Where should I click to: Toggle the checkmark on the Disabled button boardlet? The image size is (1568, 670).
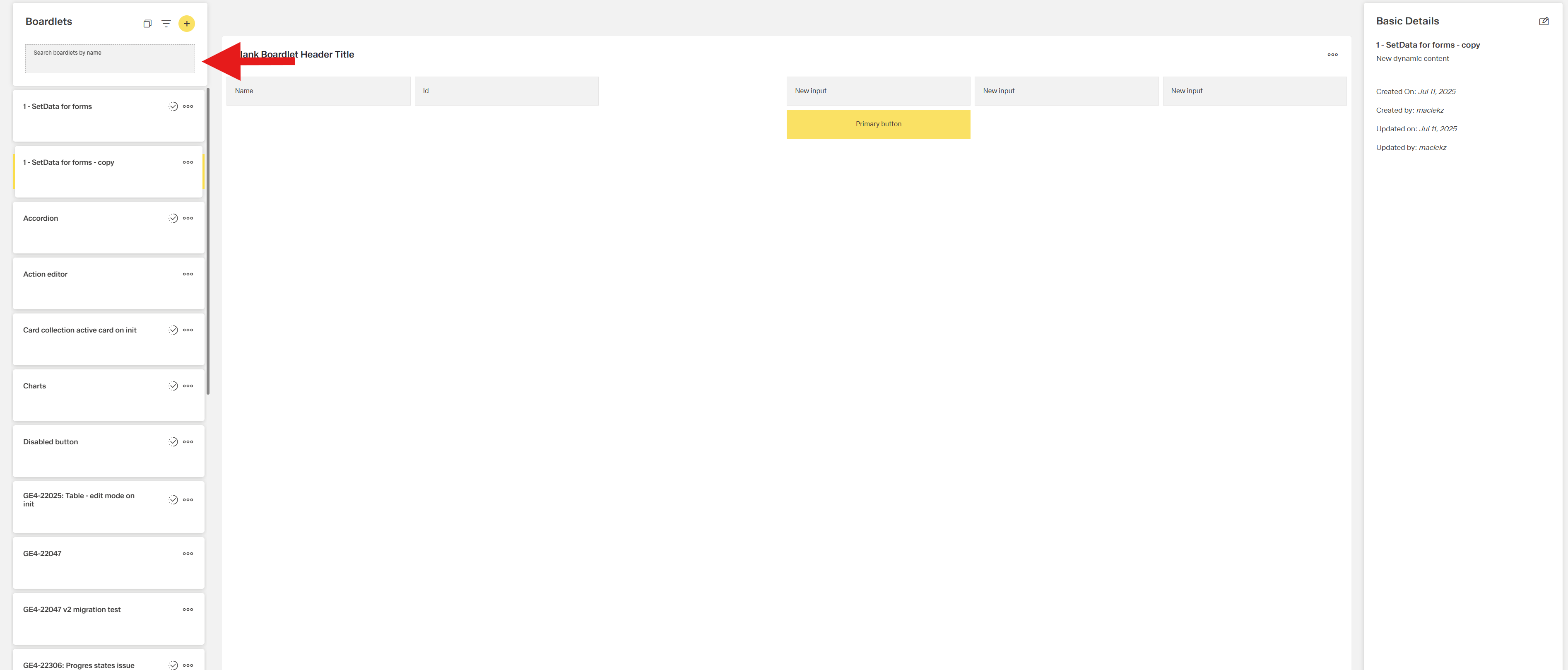(x=172, y=441)
